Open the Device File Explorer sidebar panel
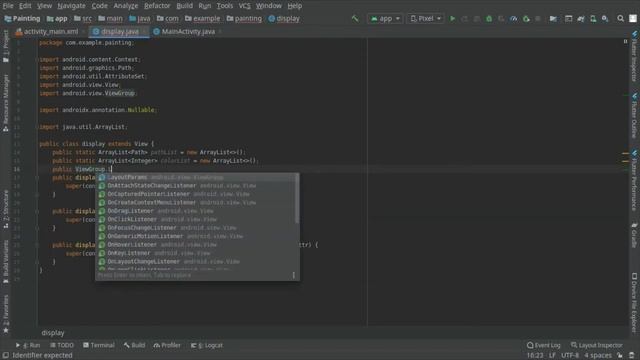The image size is (640, 360). click(x=634, y=302)
